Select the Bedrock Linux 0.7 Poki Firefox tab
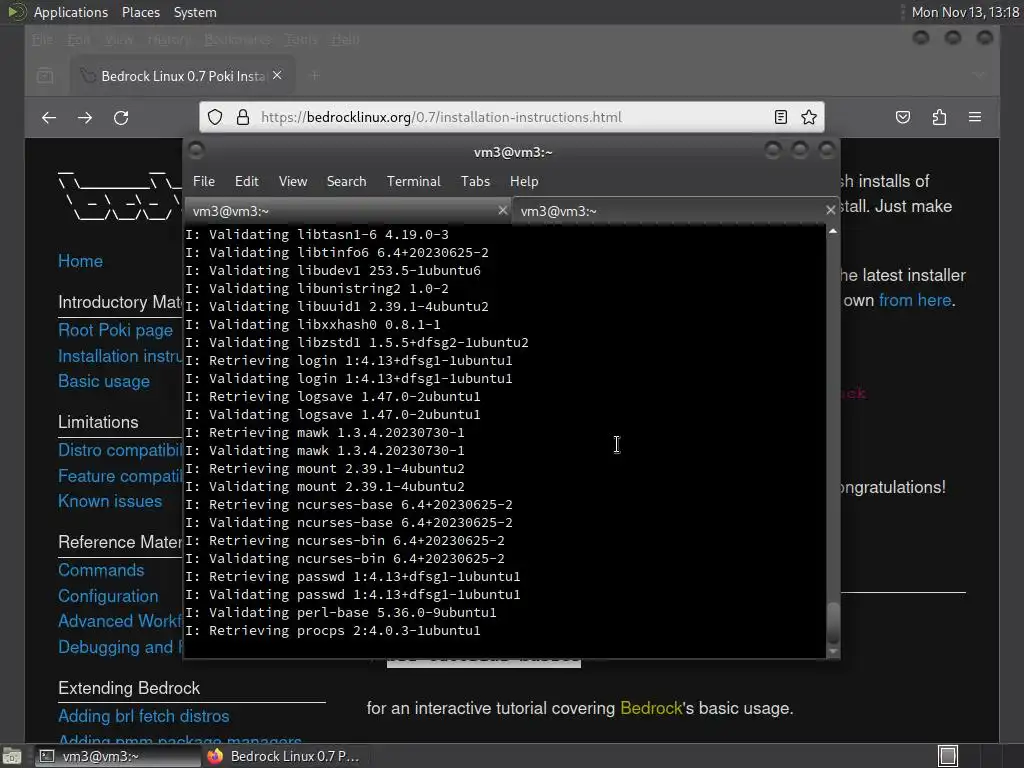The height and width of the screenshot is (768, 1024). pyautogui.click(x=183, y=76)
